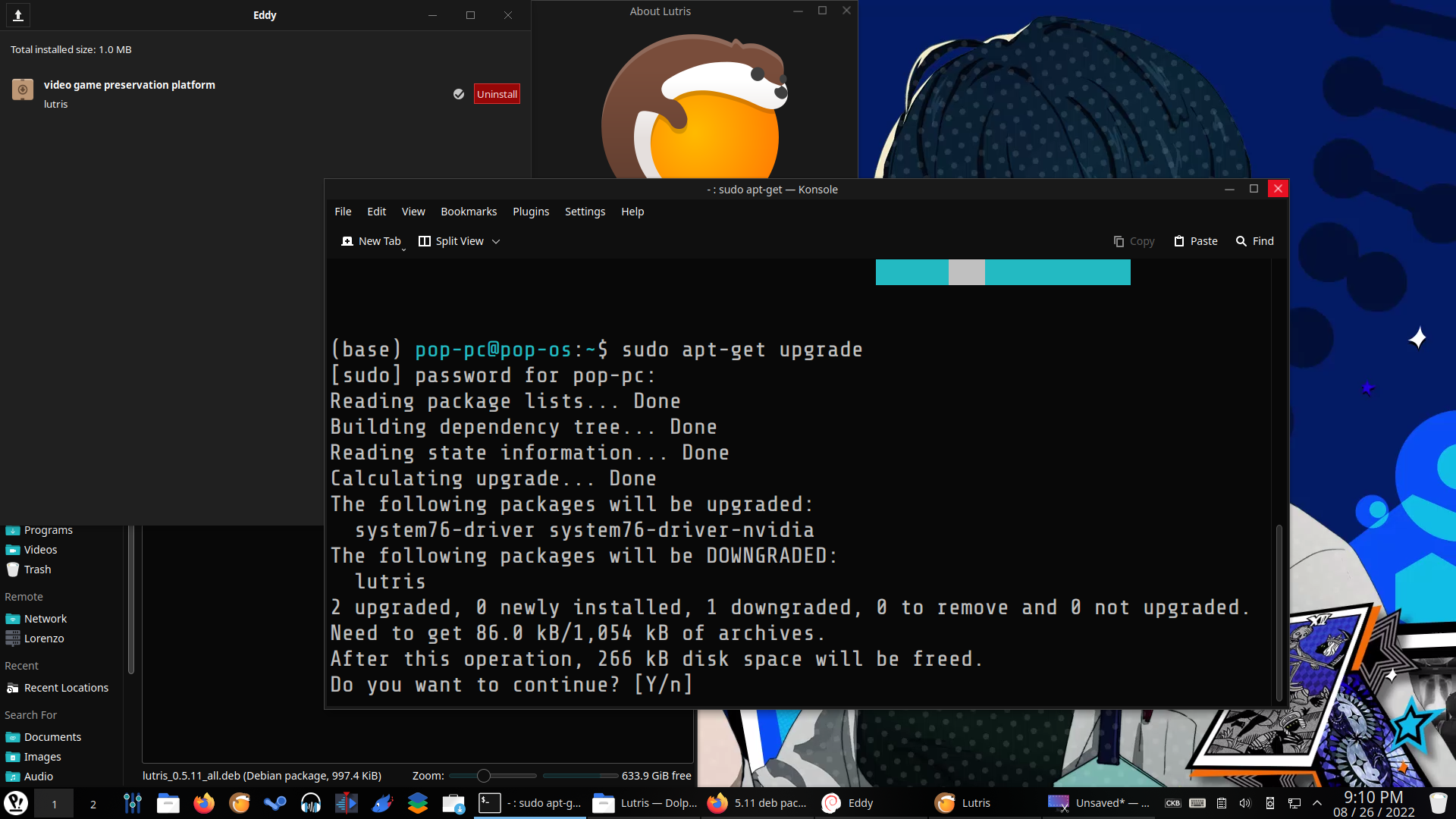Open the volume tray icon
This screenshot has height=819, width=1456.
(x=1245, y=803)
